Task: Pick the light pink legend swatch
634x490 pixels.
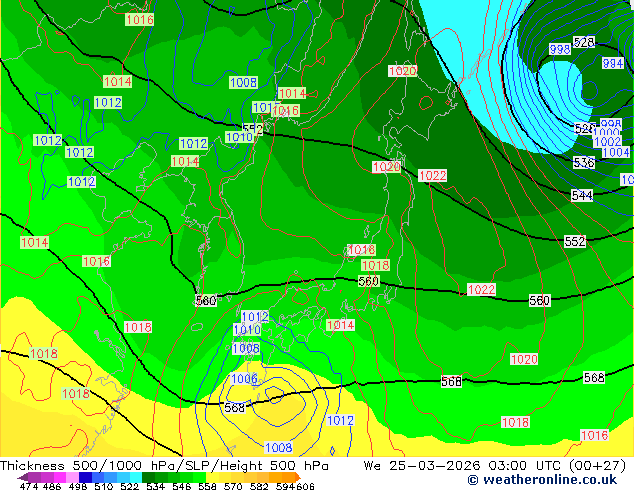Action: click(x=72, y=477)
